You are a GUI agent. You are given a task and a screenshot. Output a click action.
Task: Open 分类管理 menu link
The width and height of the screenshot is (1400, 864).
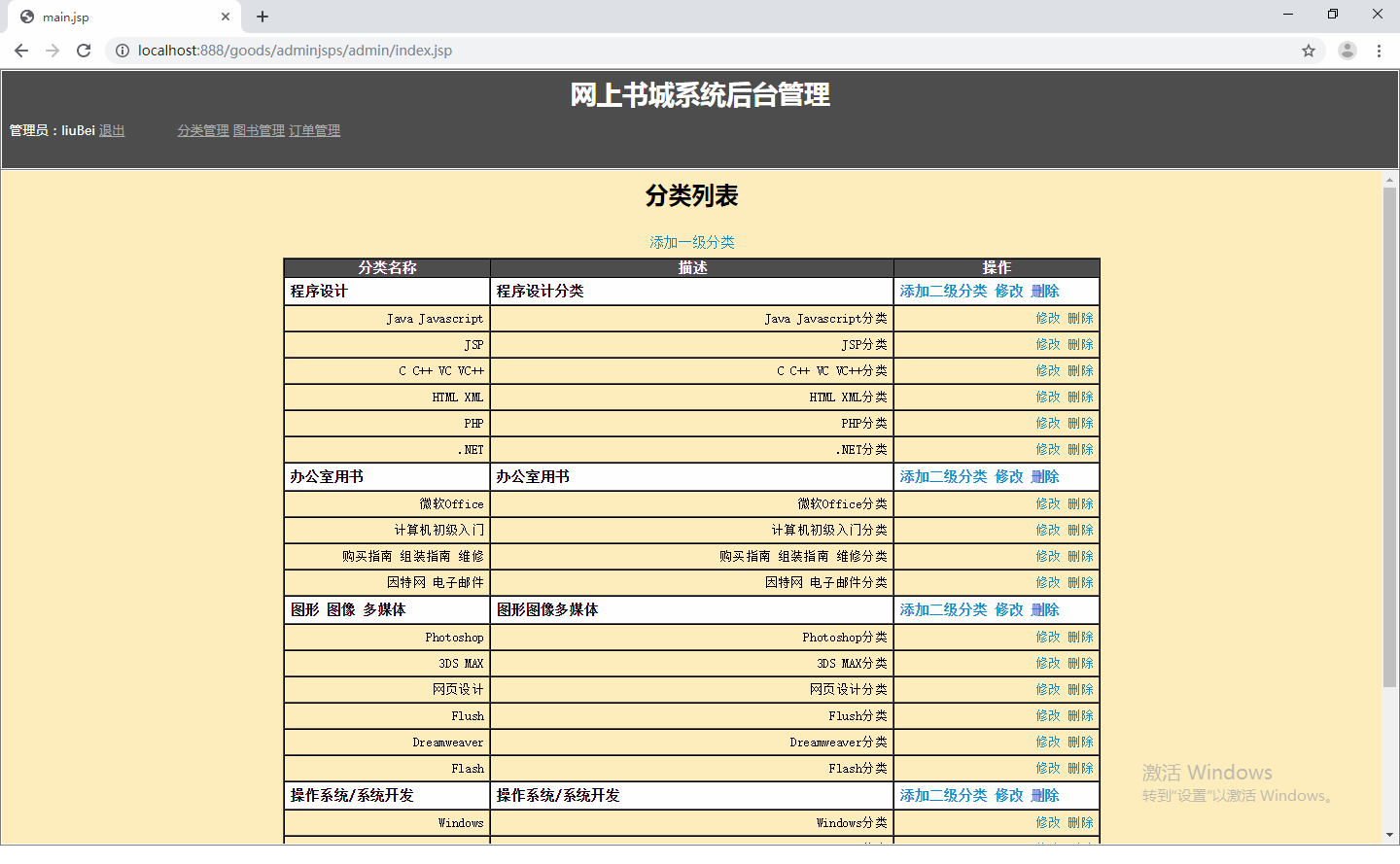click(203, 130)
